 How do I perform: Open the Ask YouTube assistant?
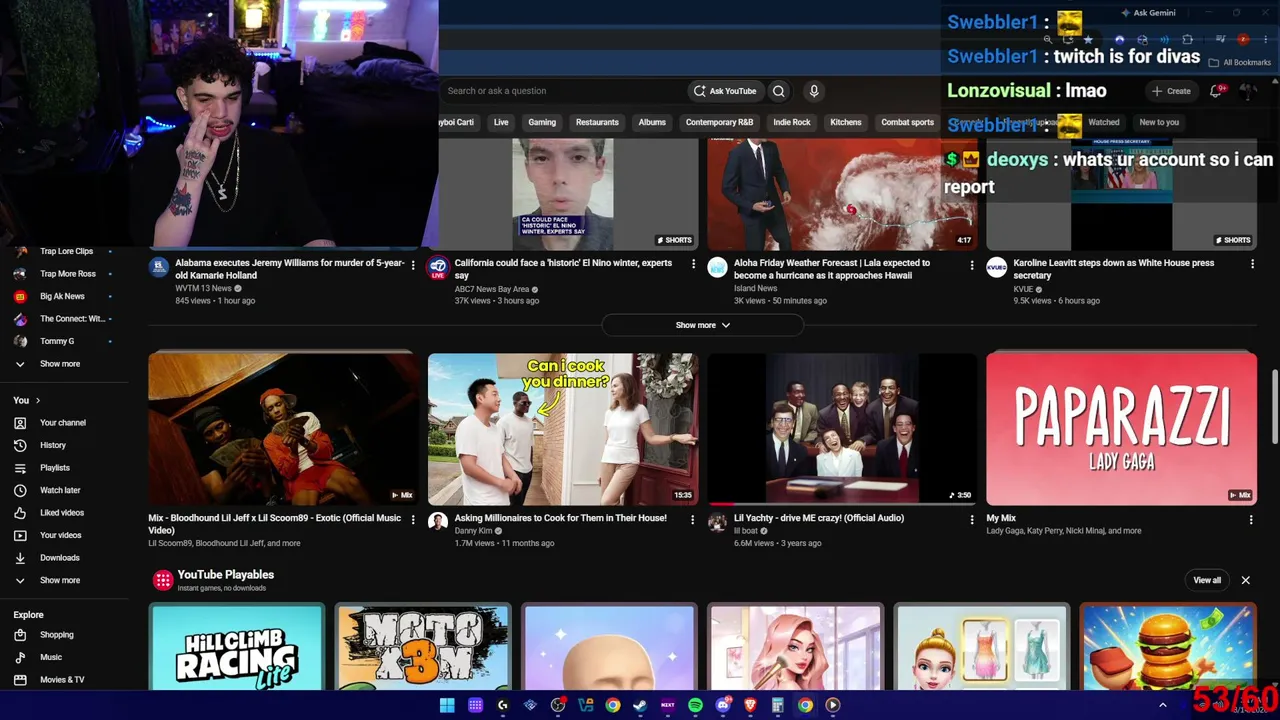[725, 91]
